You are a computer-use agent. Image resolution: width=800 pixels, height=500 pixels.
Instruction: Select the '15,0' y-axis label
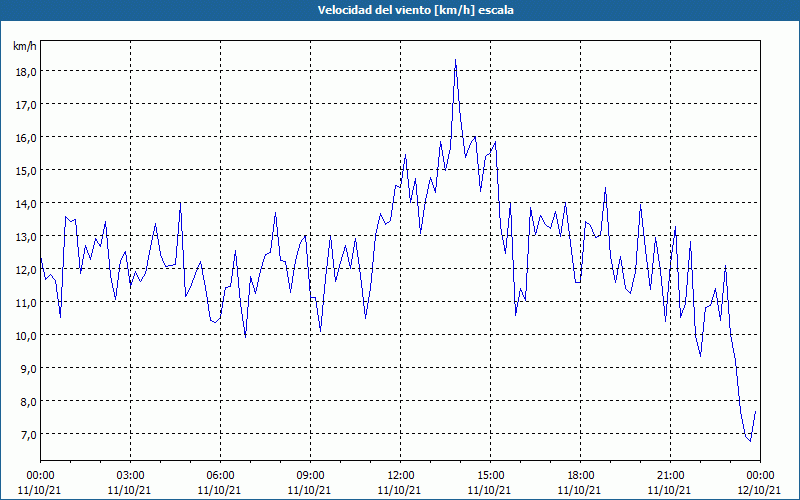coord(26,170)
